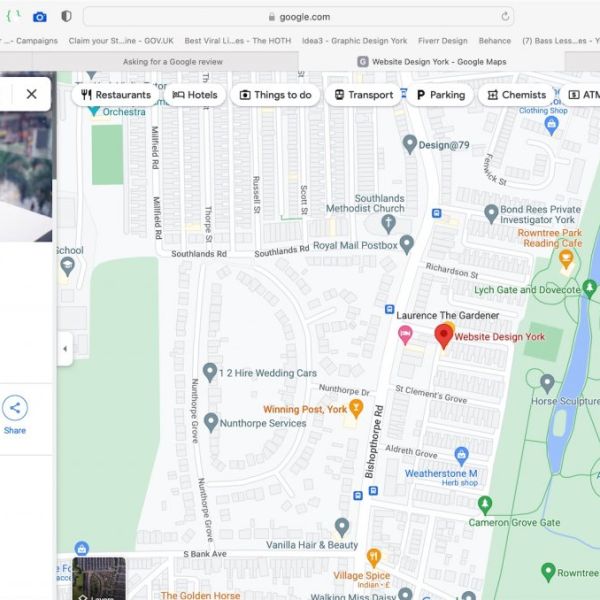Viewport: 600px width, 600px height.
Task: Click the Richardson St label
Action: 452,270
